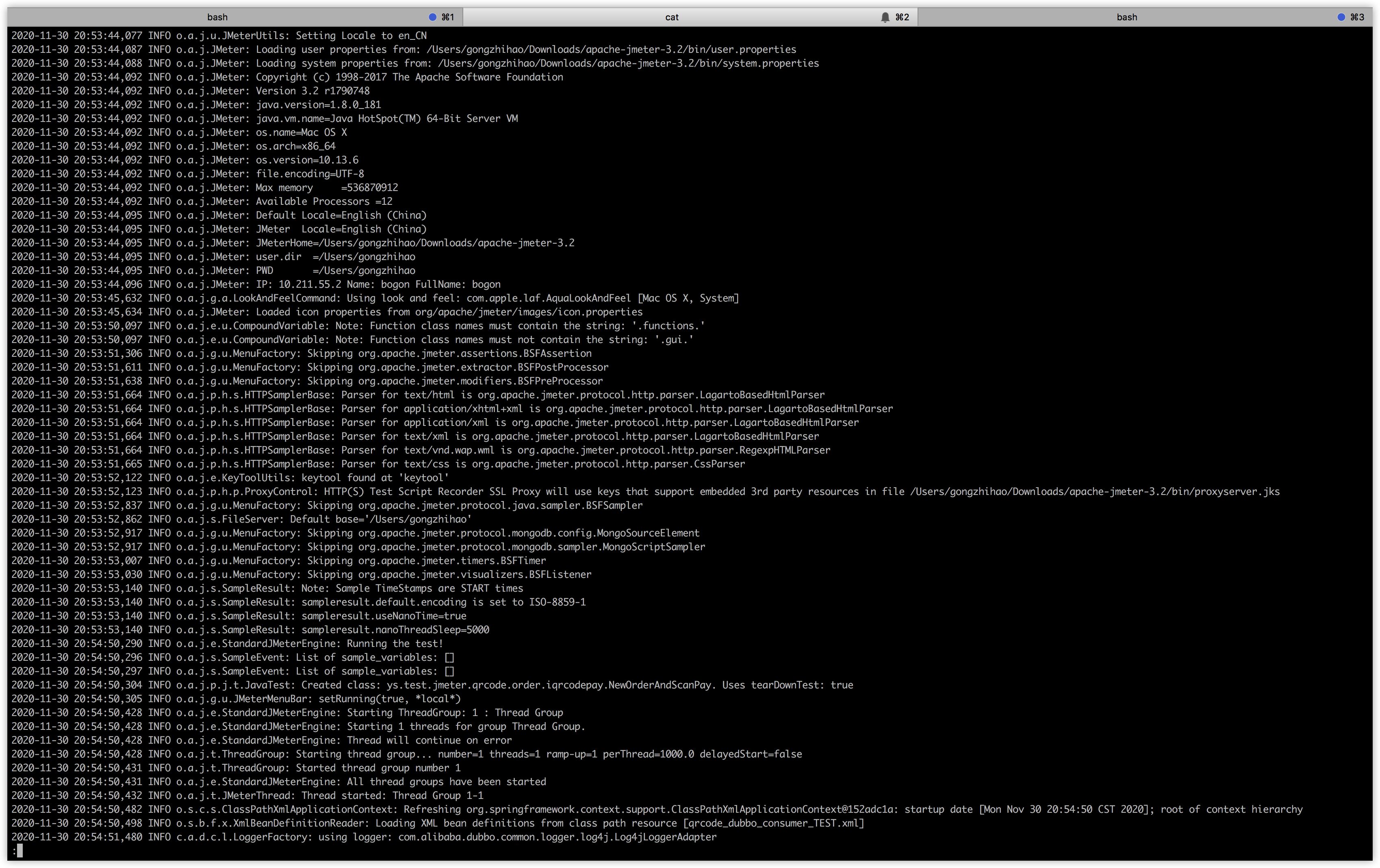Screen dimensions: 1380x868
Task: Click 'IP: 10.211.55.2 Name: bogon' line
Action: pos(256,284)
